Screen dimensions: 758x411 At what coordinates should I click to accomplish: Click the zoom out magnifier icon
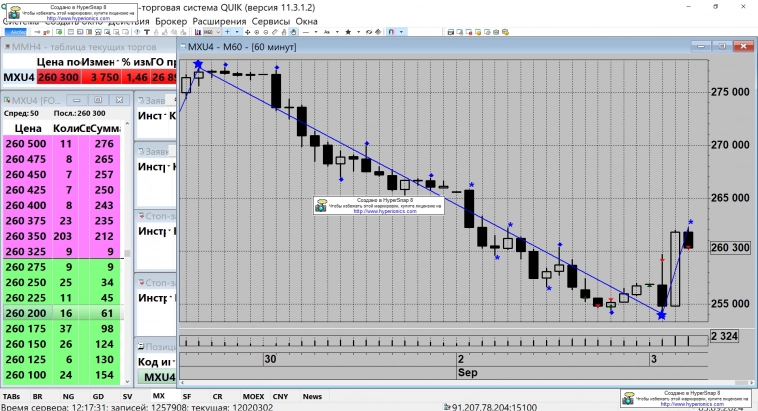pos(266,32)
